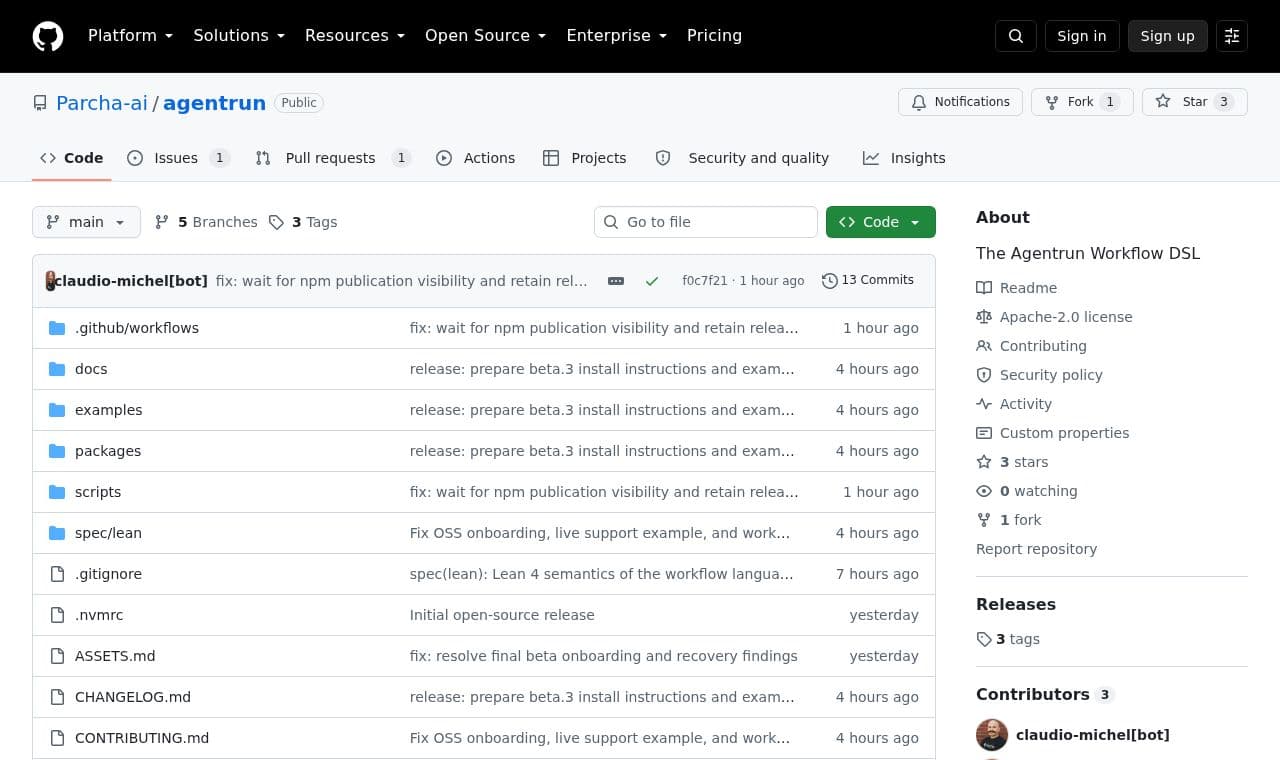Open the main branch selector dropdown
This screenshot has width=1280, height=760.
[x=86, y=222]
